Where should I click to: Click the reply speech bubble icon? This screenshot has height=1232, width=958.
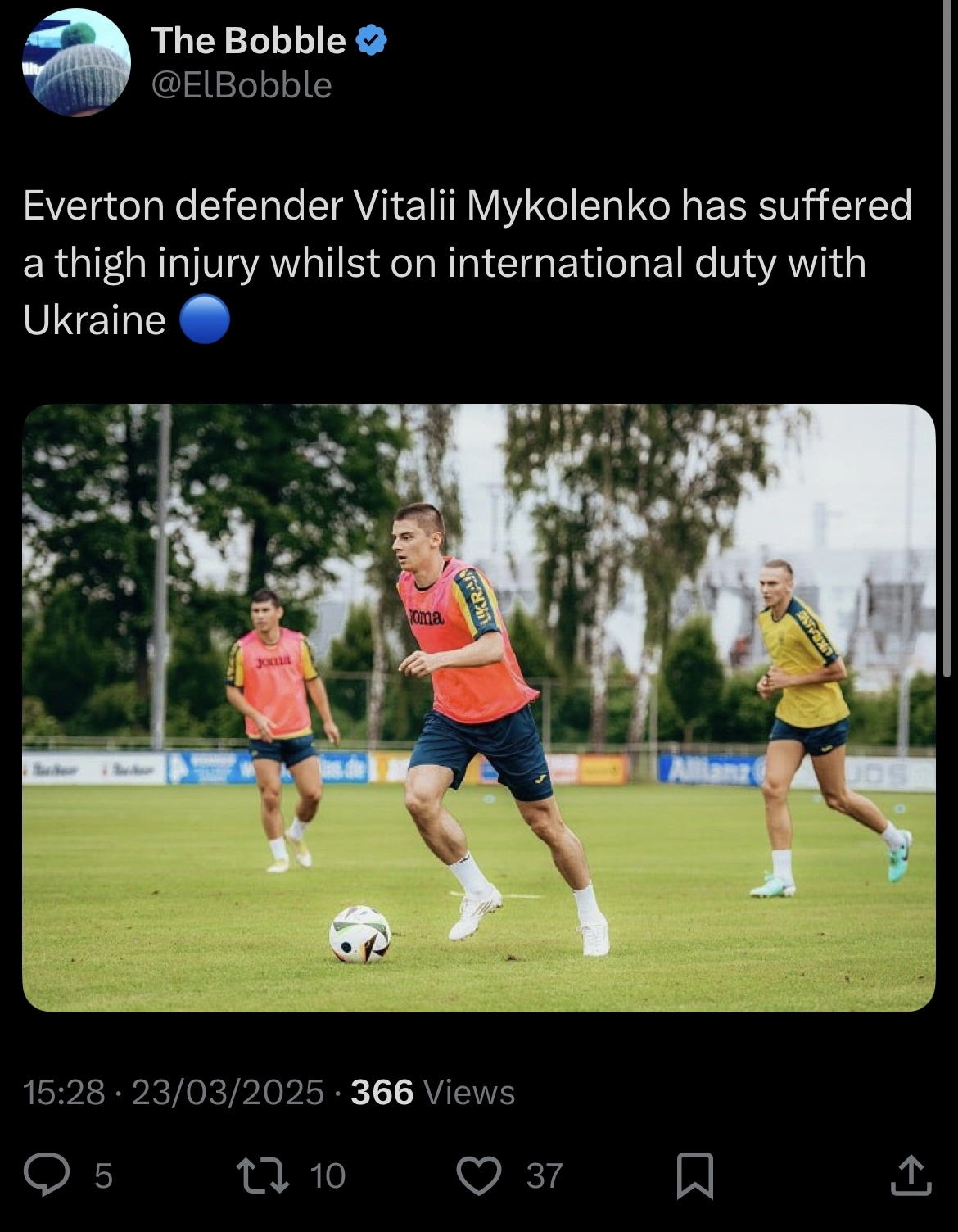click(45, 1175)
